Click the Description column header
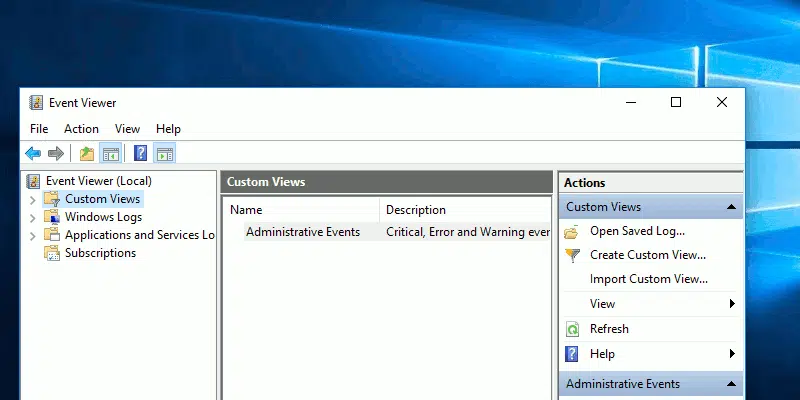Image resolution: width=800 pixels, height=400 pixels. 416,210
